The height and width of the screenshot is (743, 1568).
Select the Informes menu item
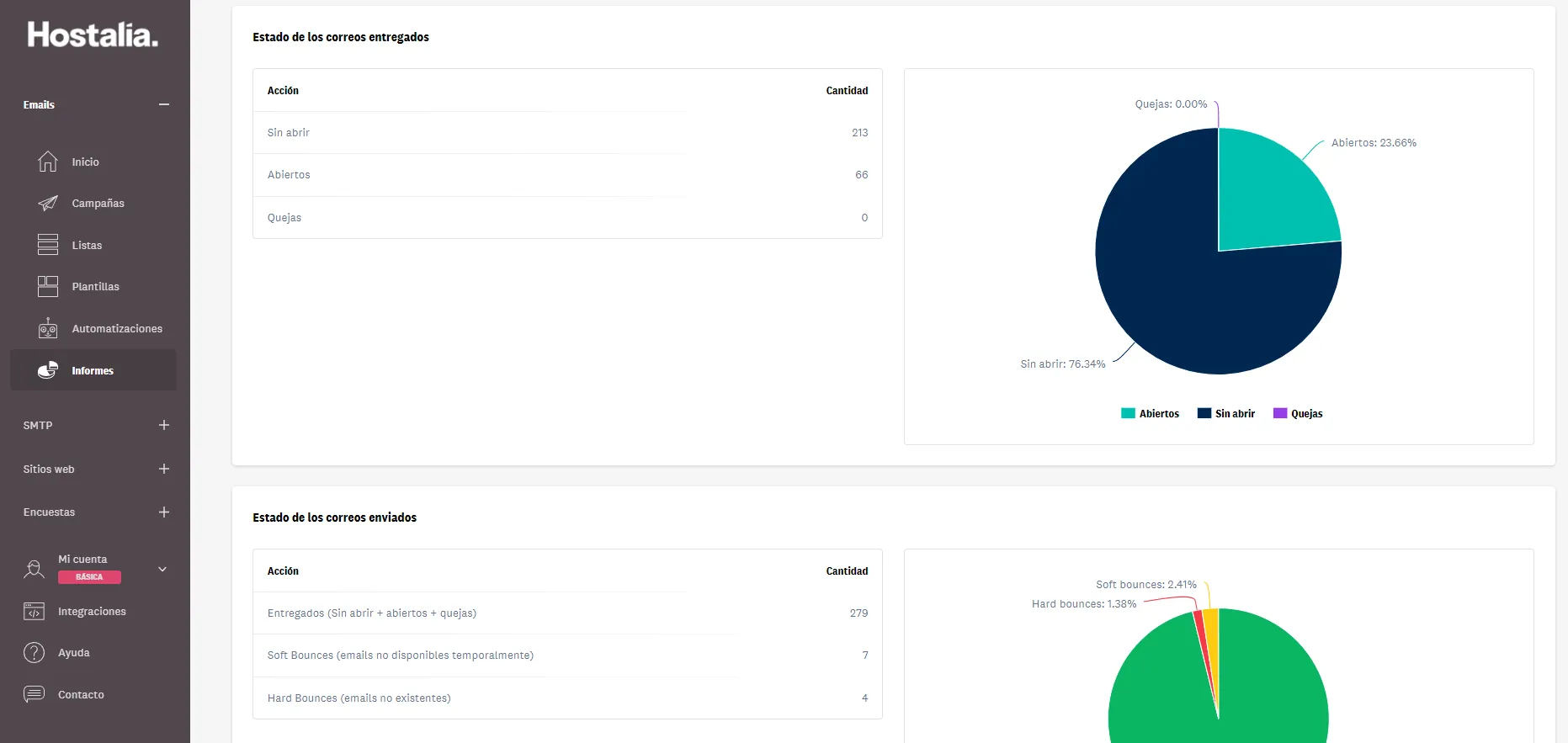pos(93,370)
